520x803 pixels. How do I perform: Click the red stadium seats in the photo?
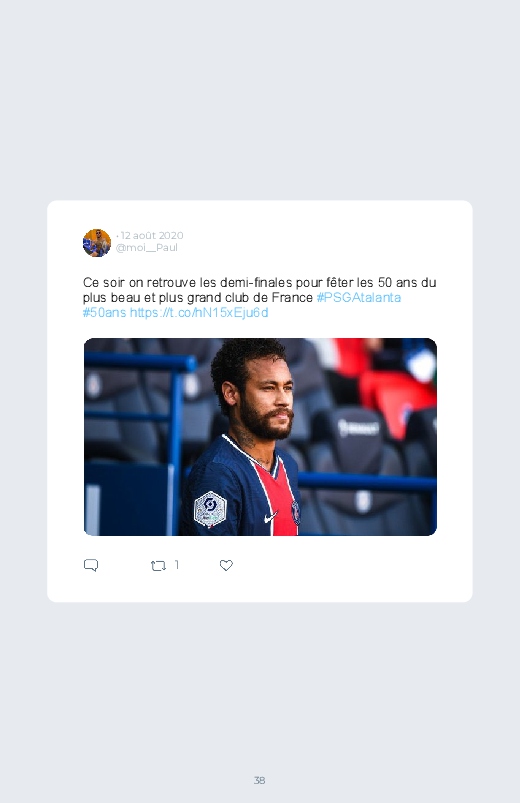coord(392,392)
